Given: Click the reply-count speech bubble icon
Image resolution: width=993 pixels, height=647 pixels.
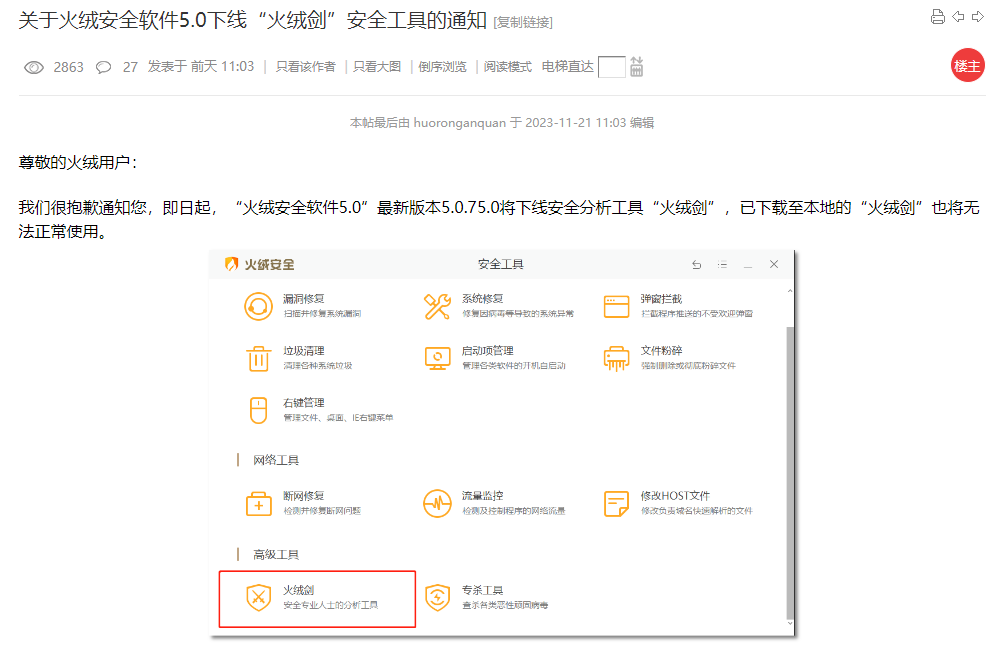Looking at the screenshot, I should 103,67.
